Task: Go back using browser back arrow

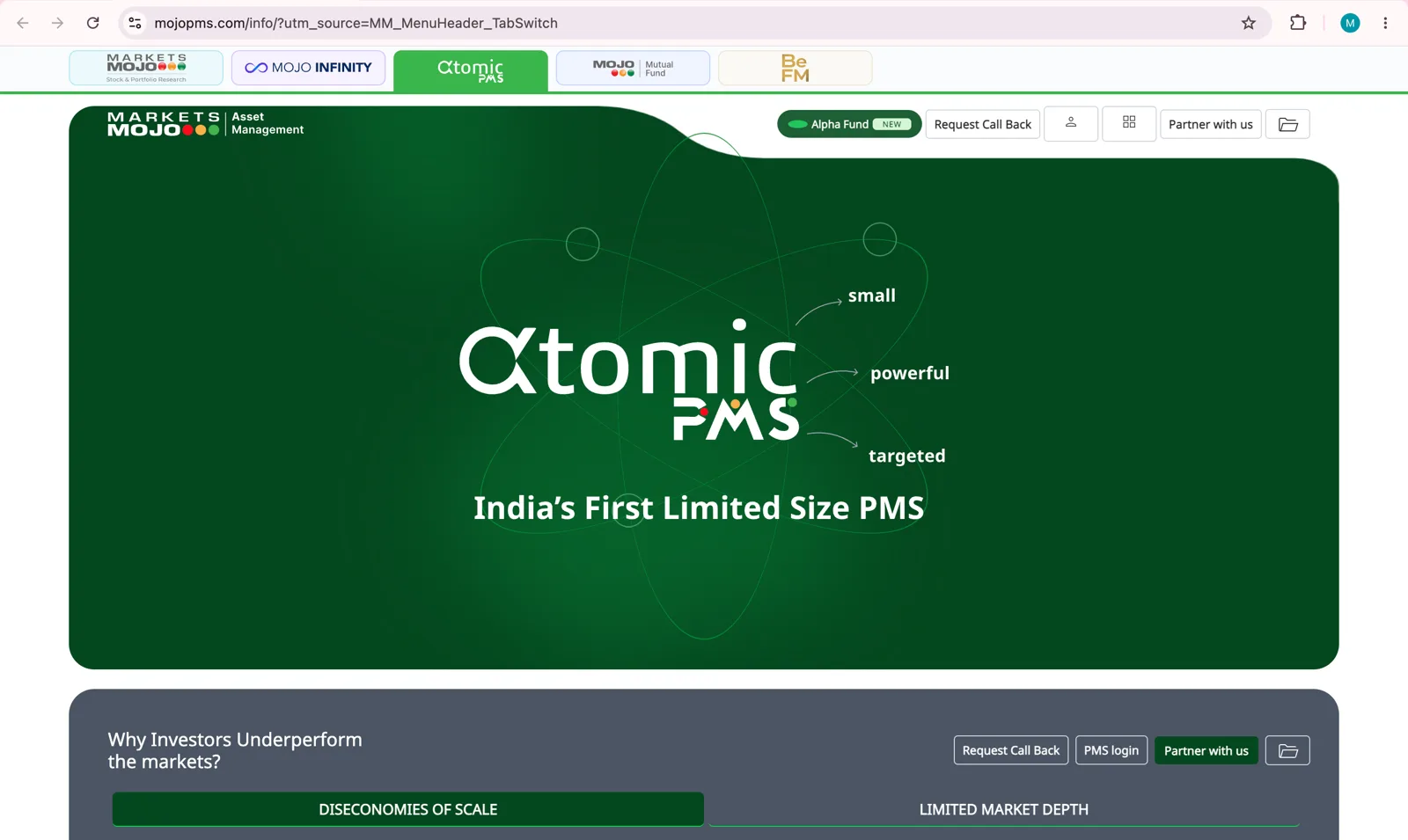Action: click(x=23, y=23)
